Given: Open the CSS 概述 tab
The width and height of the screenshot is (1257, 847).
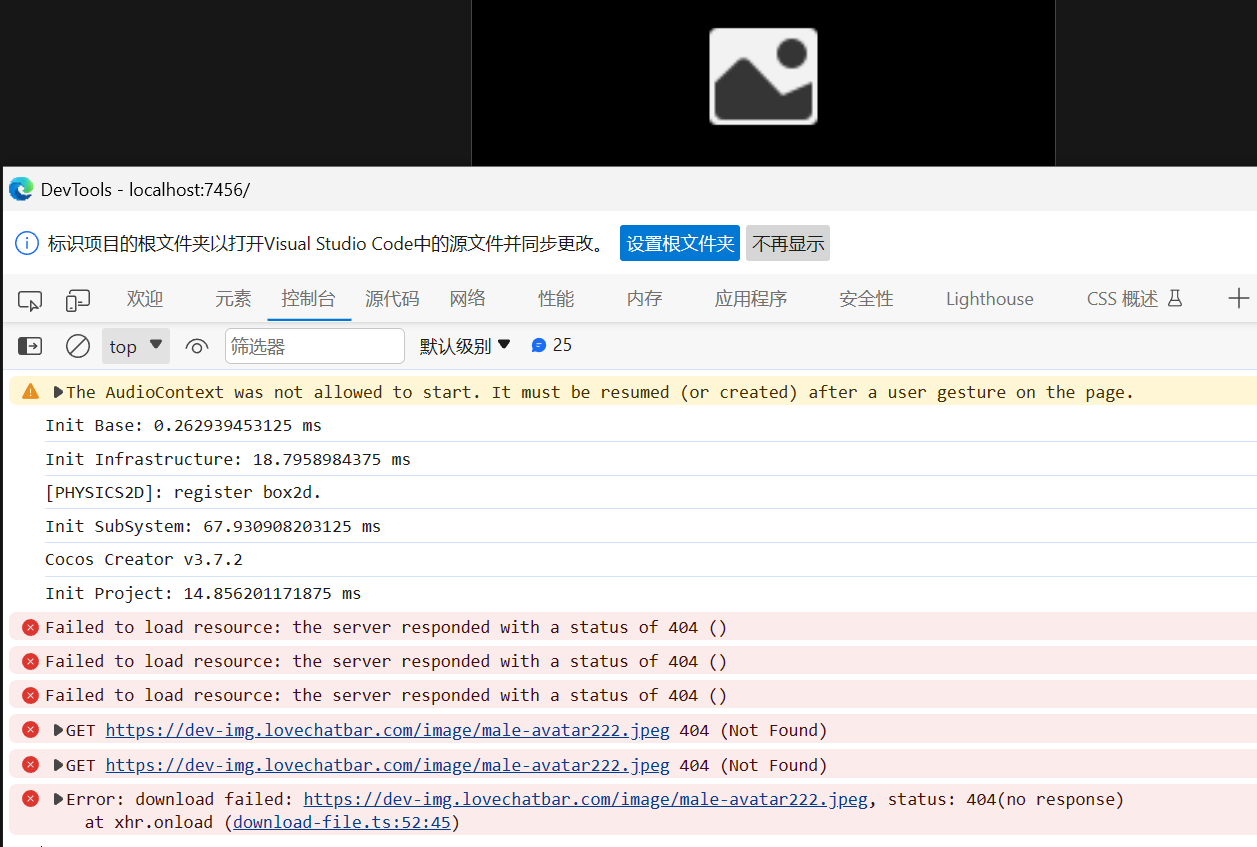Looking at the screenshot, I should coord(1134,298).
